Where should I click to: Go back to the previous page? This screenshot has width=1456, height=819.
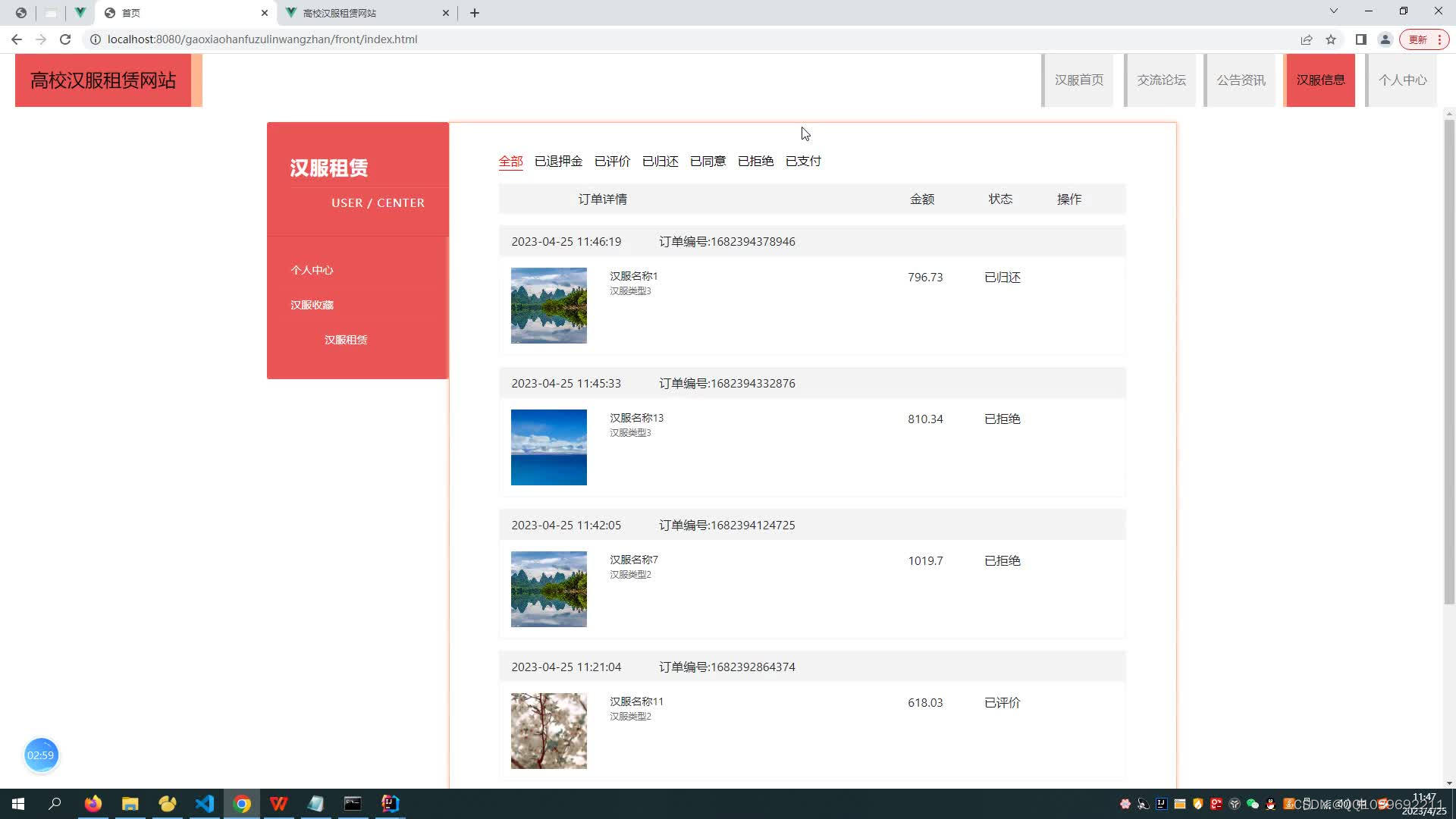tap(17, 39)
